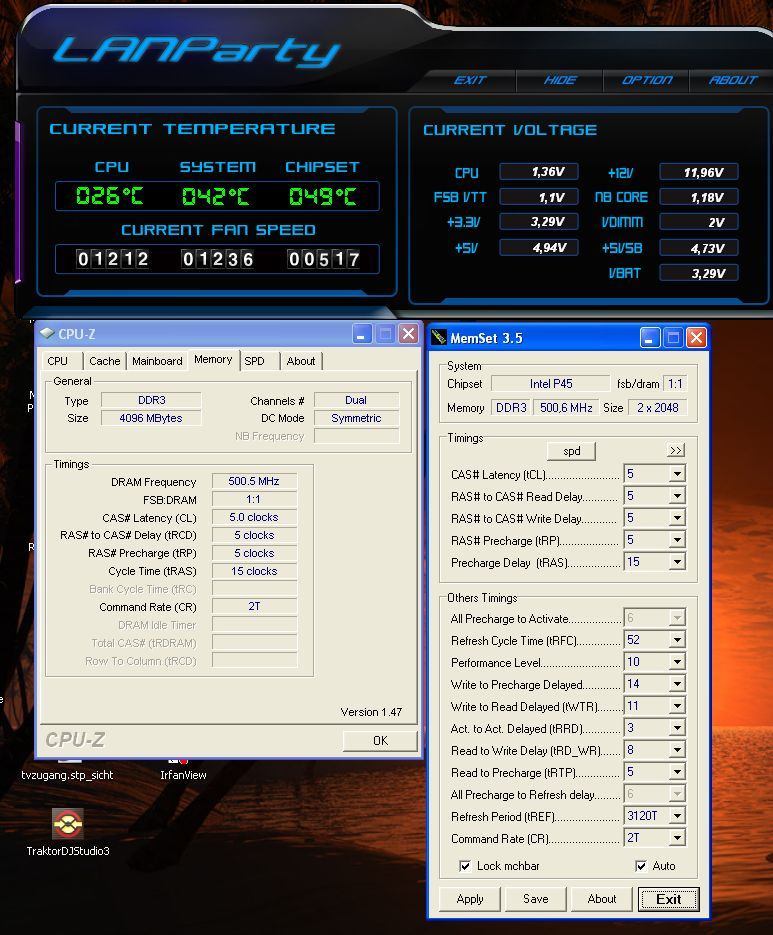Open the Read to Precharge (tRTP) dropdown
The height and width of the screenshot is (935, 773).
(677, 773)
